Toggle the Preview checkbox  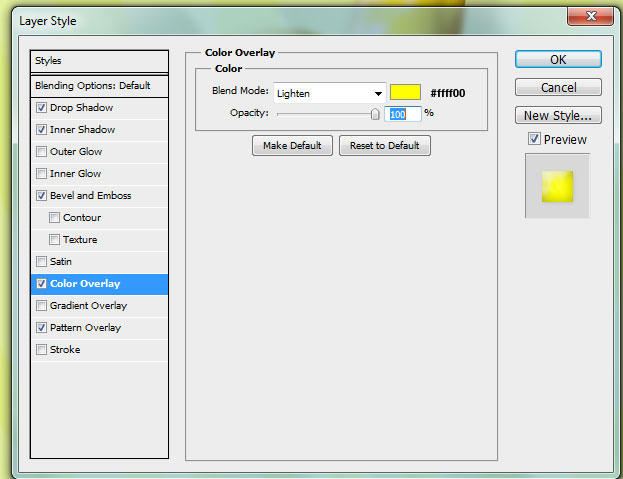coord(534,139)
